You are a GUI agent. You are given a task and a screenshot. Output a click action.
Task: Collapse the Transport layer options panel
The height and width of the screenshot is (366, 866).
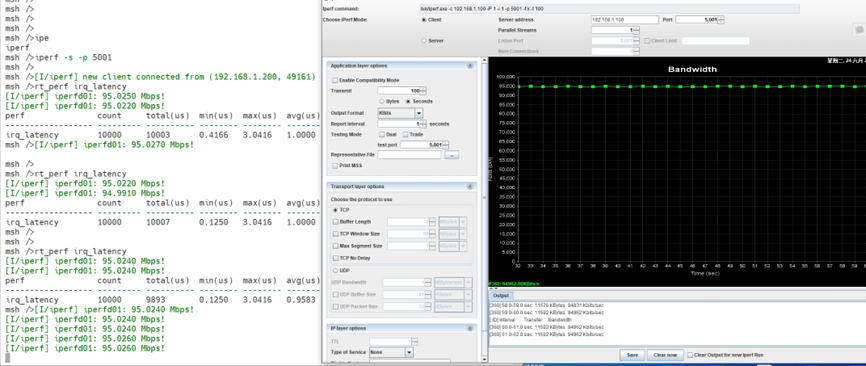click(470, 187)
